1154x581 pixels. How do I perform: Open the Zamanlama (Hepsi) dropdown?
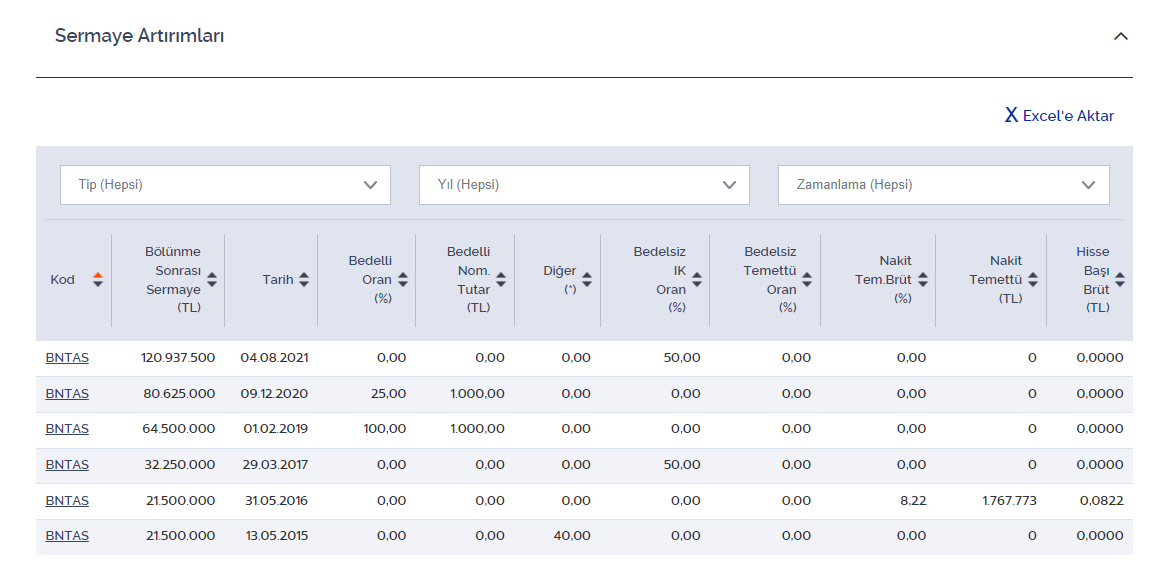pos(943,185)
